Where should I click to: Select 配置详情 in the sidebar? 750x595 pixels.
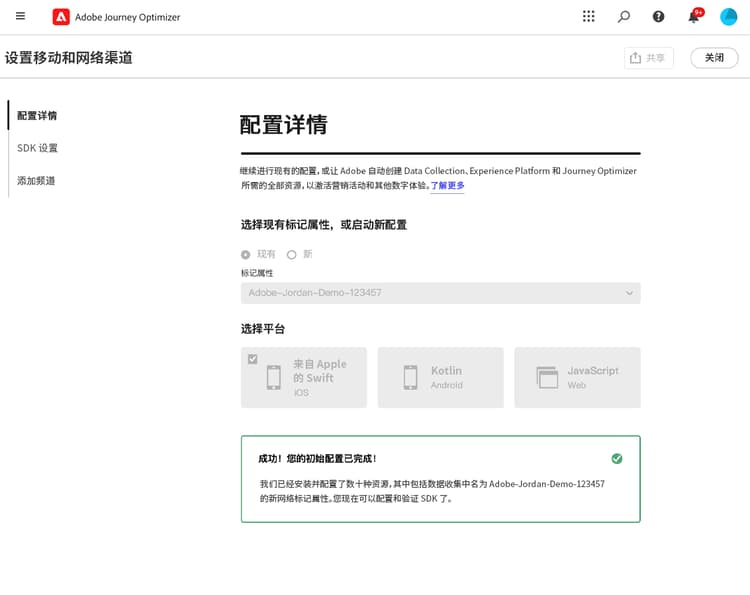pos(37,115)
